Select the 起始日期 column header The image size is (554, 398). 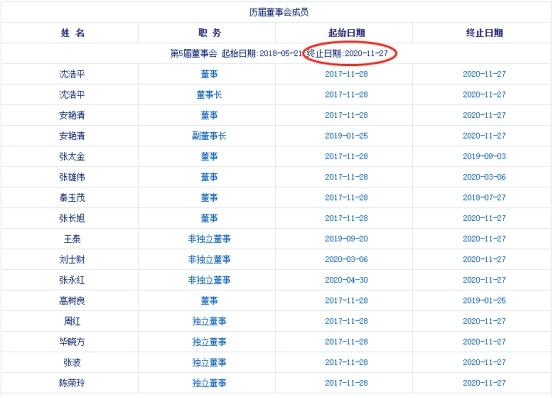(346, 33)
